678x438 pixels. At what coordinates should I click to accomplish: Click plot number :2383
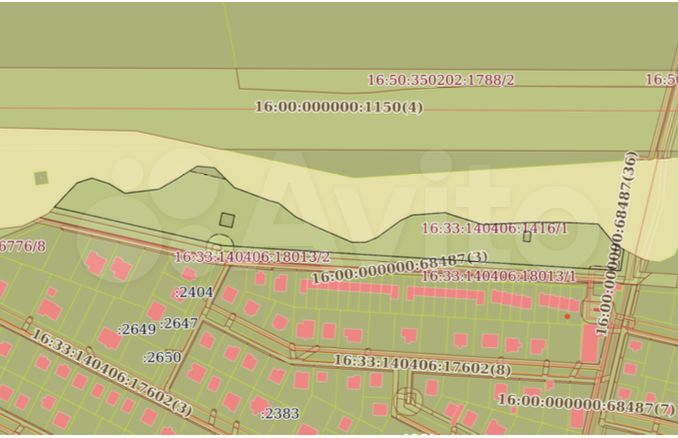point(279,413)
